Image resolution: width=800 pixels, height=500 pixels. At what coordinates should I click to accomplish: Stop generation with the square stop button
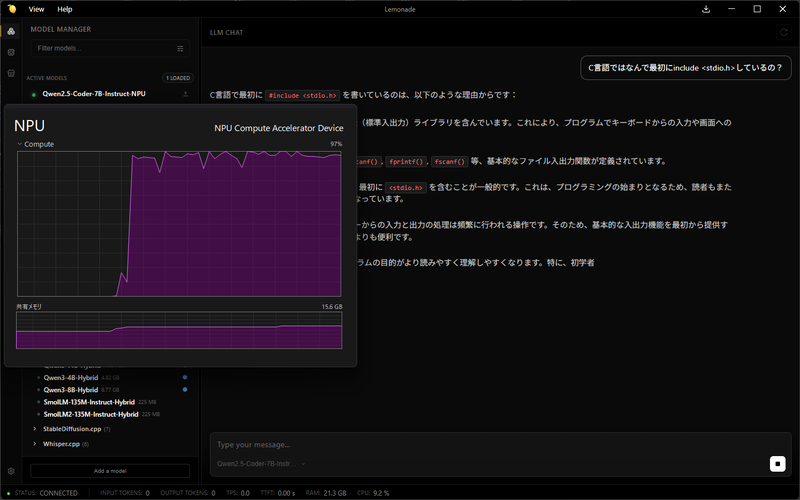[778, 463]
